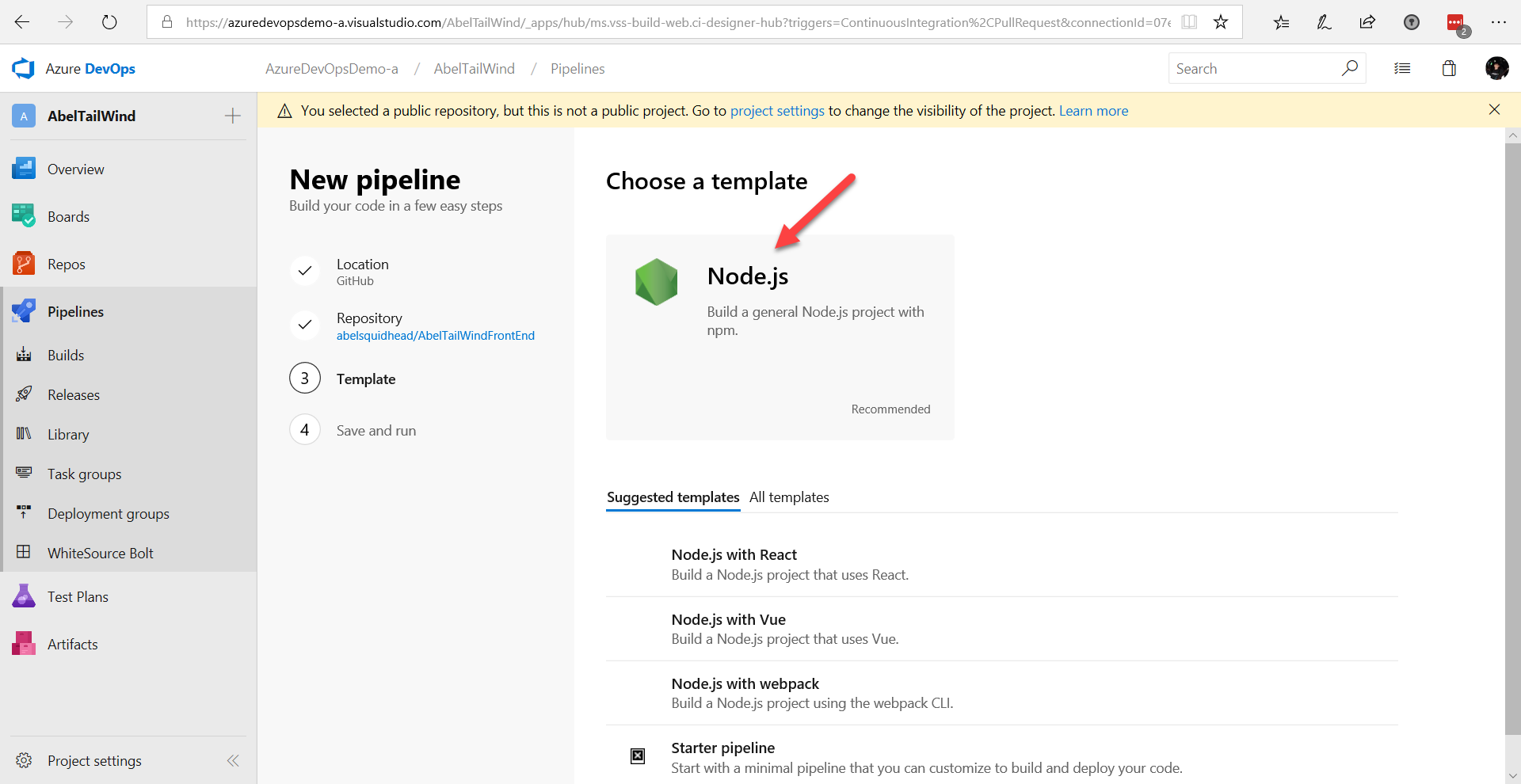Open Deployment groups under Pipelines

(x=128, y=513)
